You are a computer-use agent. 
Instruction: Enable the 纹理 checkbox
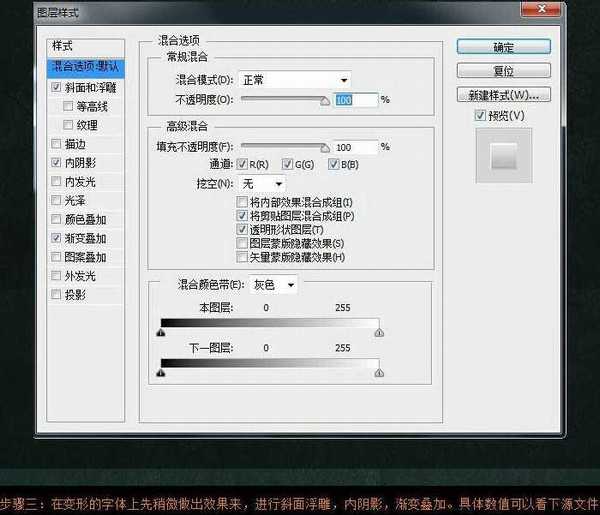(68, 124)
